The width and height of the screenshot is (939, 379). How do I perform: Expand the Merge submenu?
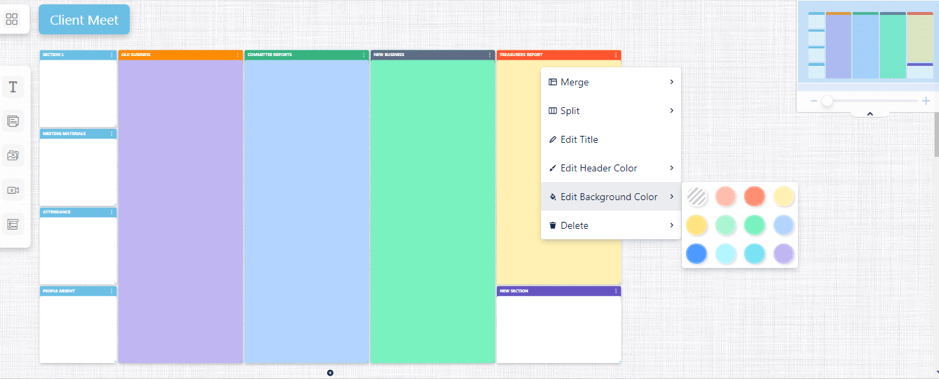(x=611, y=82)
